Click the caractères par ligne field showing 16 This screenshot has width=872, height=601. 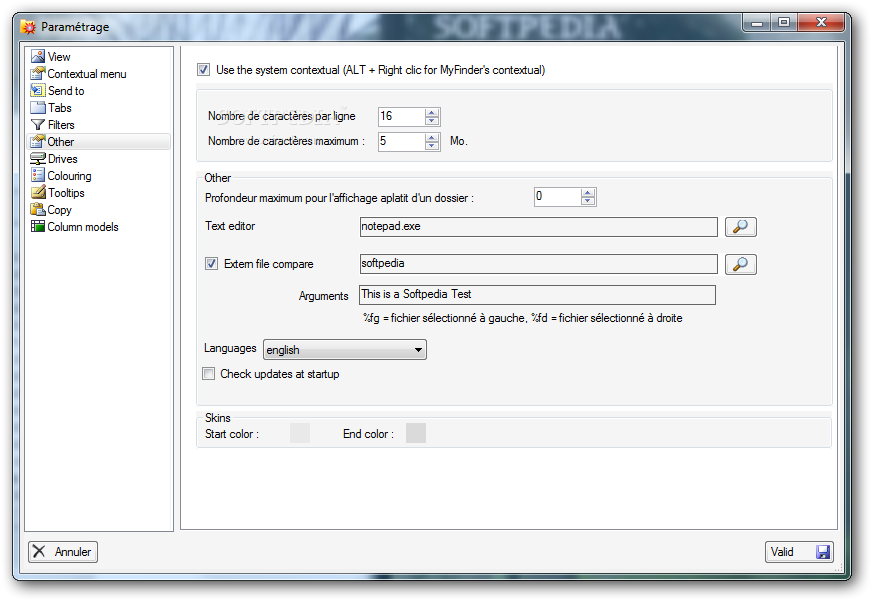pos(402,117)
